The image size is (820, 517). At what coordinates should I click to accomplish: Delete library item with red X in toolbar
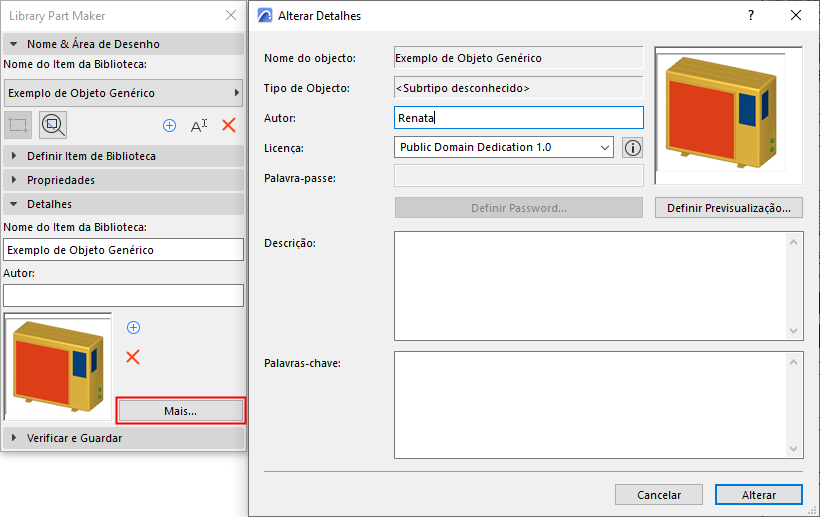(229, 125)
